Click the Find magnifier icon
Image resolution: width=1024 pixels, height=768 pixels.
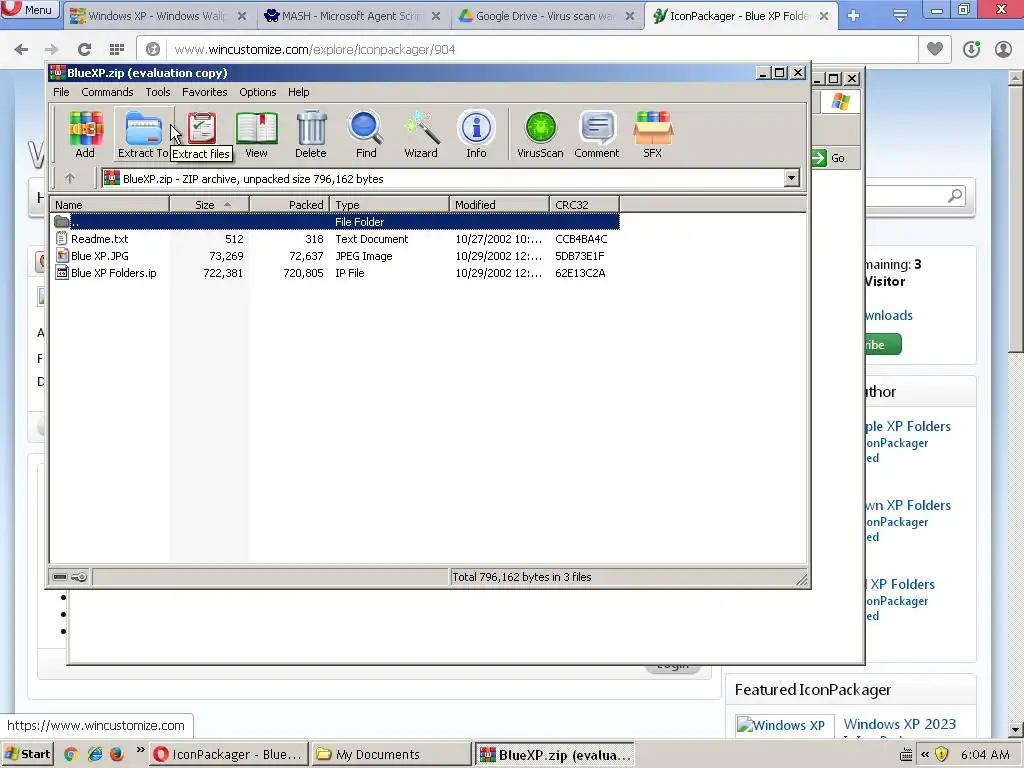366,134
